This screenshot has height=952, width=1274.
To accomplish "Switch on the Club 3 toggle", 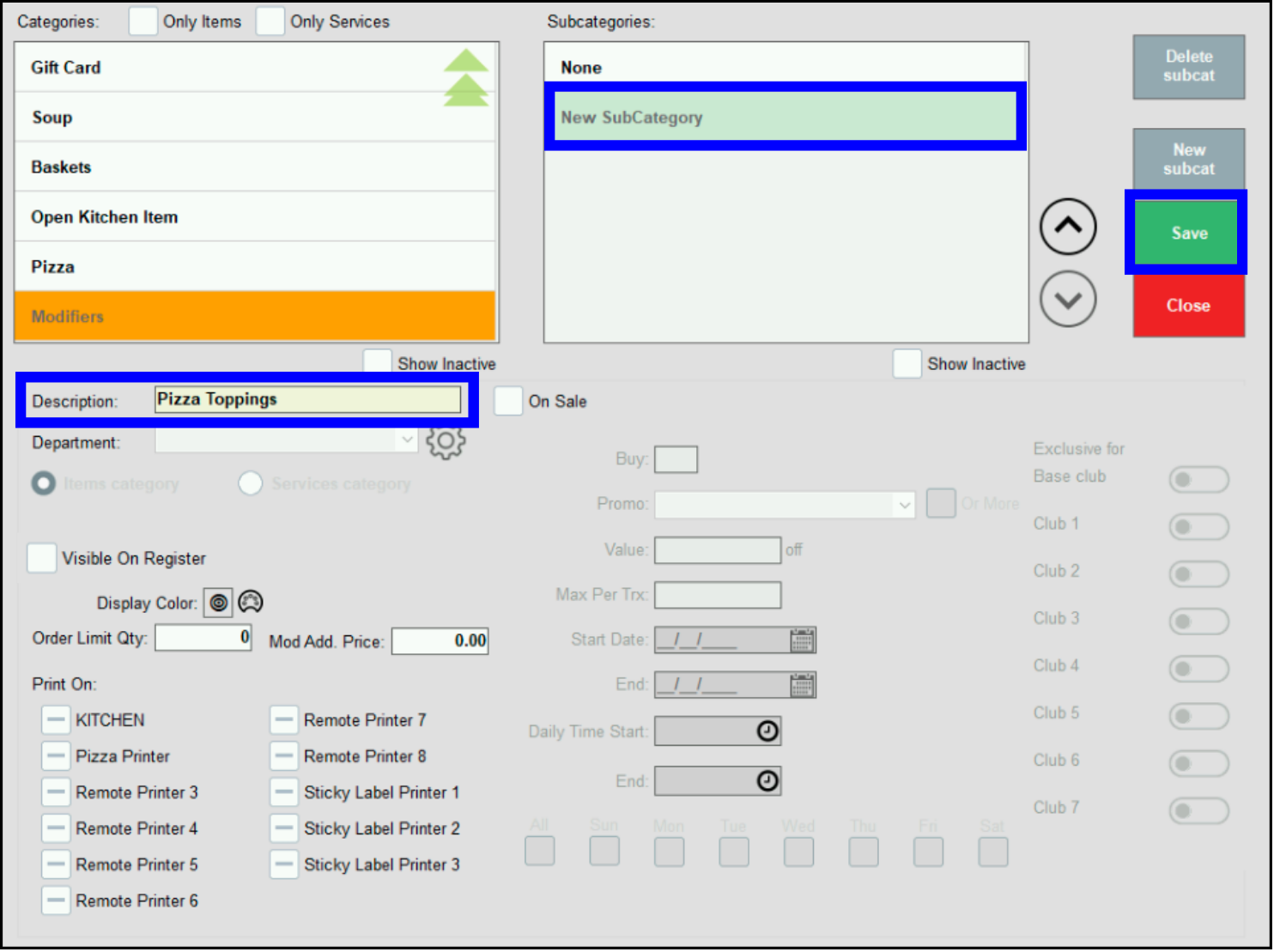I will click(1199, 622).
